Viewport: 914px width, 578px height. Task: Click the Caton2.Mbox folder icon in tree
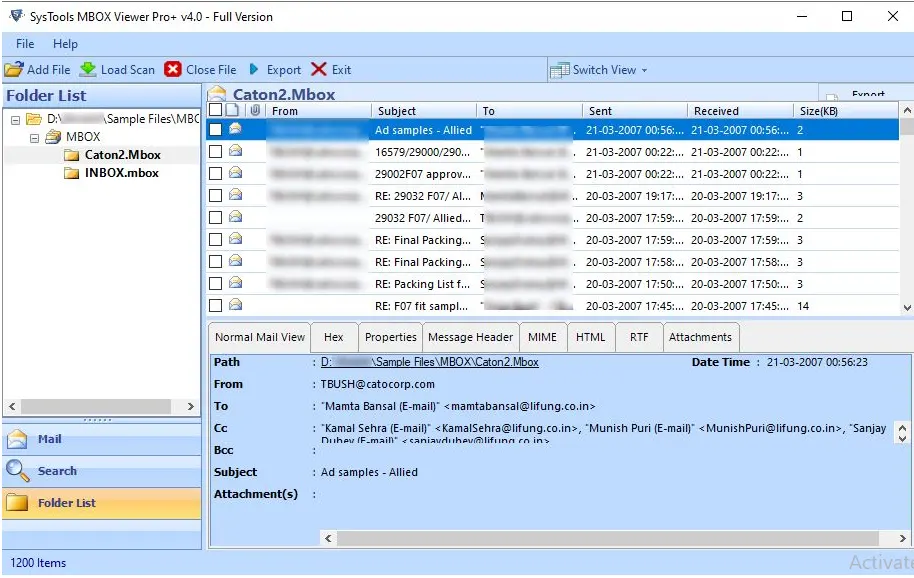(x=72, y=155)
